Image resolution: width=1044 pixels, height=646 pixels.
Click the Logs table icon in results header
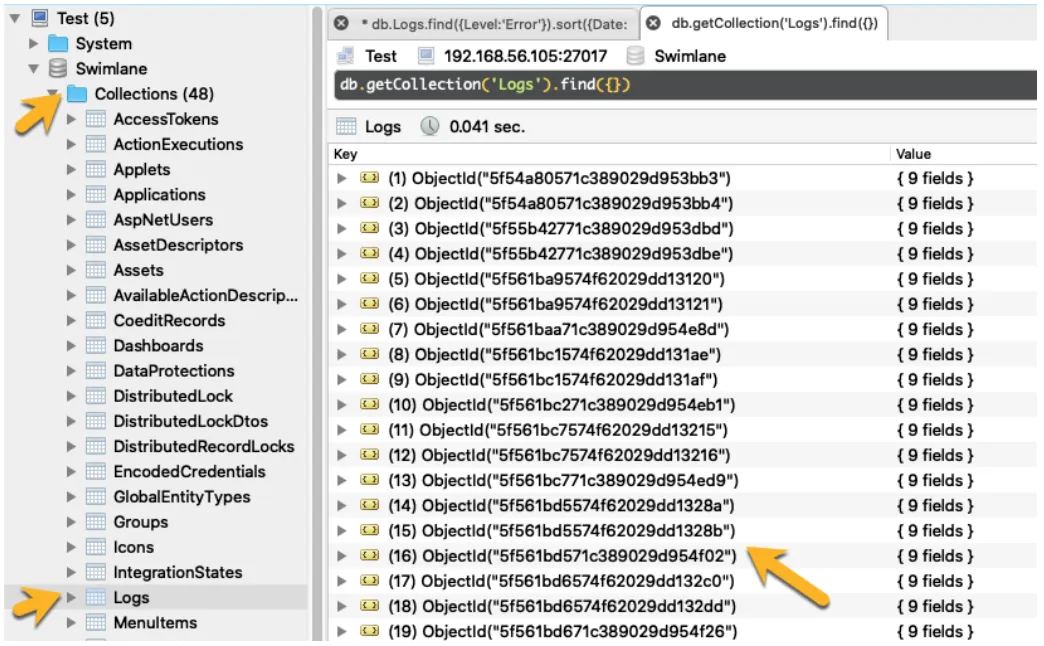point(346,127)
